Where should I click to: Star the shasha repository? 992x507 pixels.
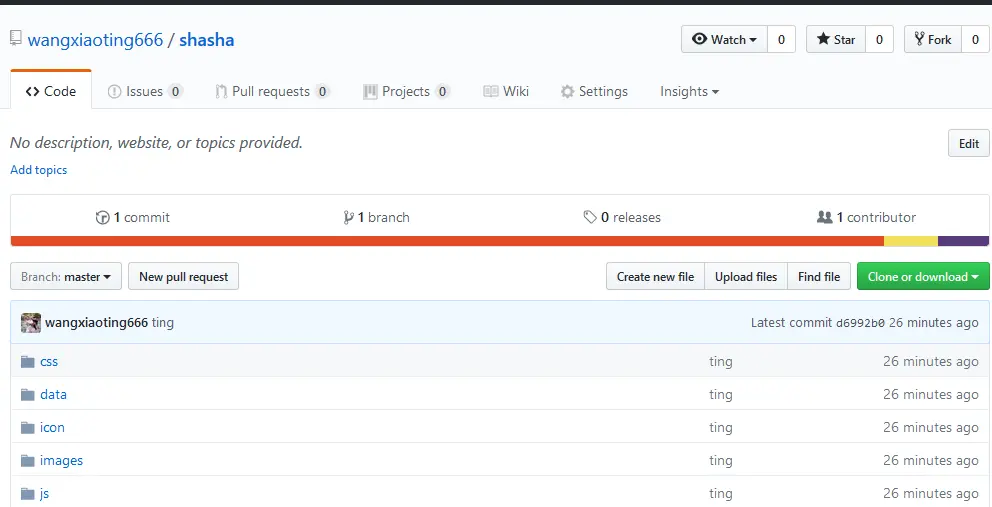836,39
